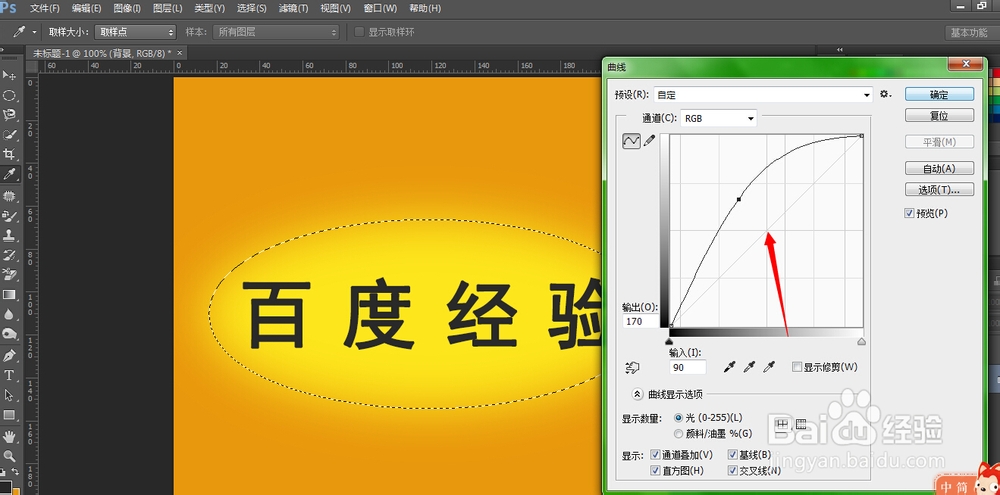
Task: Toggle 通道叠加(V) checkbox
Action: coord(655,455)
